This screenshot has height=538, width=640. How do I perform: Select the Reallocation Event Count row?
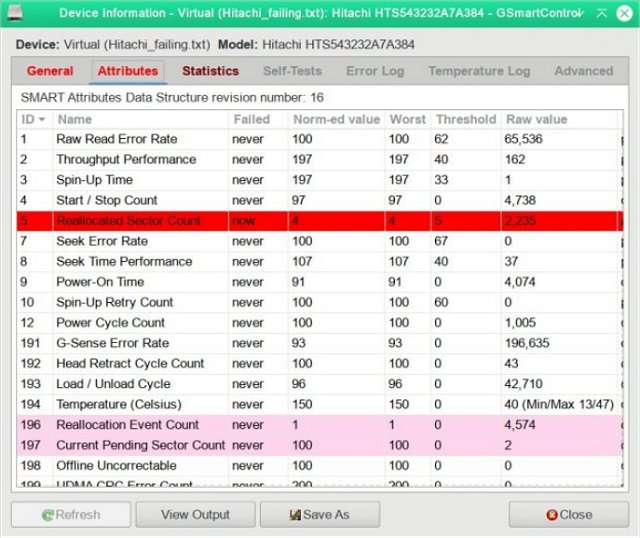[x=140, y=425]
